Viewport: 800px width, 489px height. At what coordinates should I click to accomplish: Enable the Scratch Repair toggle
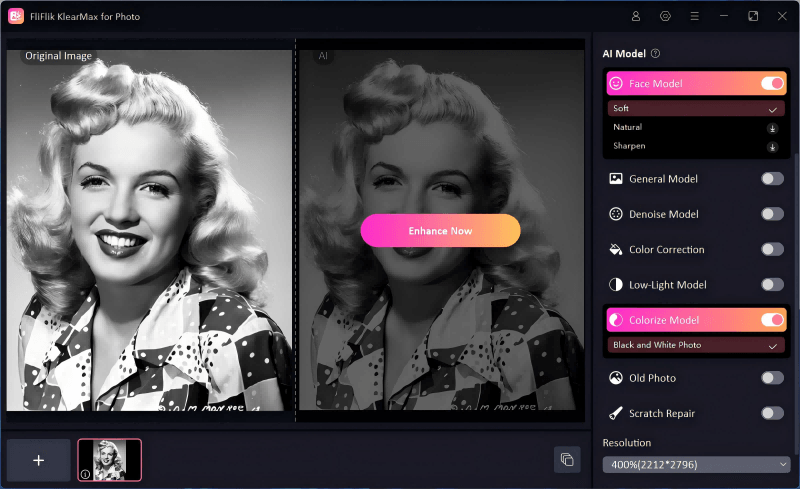click(x=772, y=413)
